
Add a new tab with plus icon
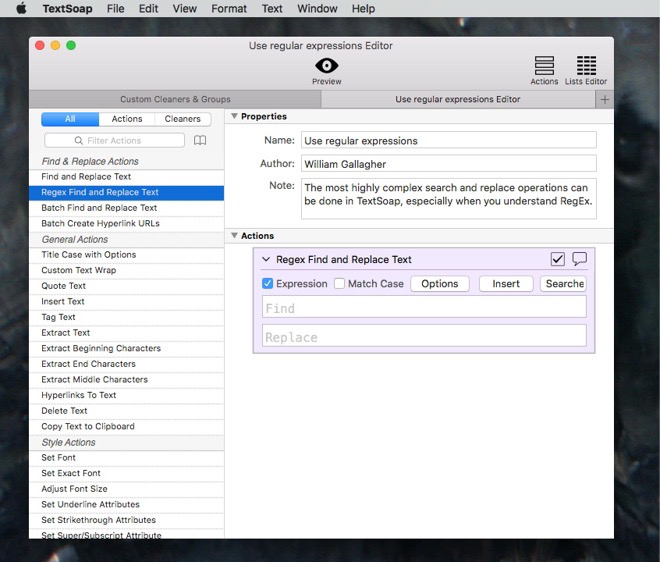[604, 99]
